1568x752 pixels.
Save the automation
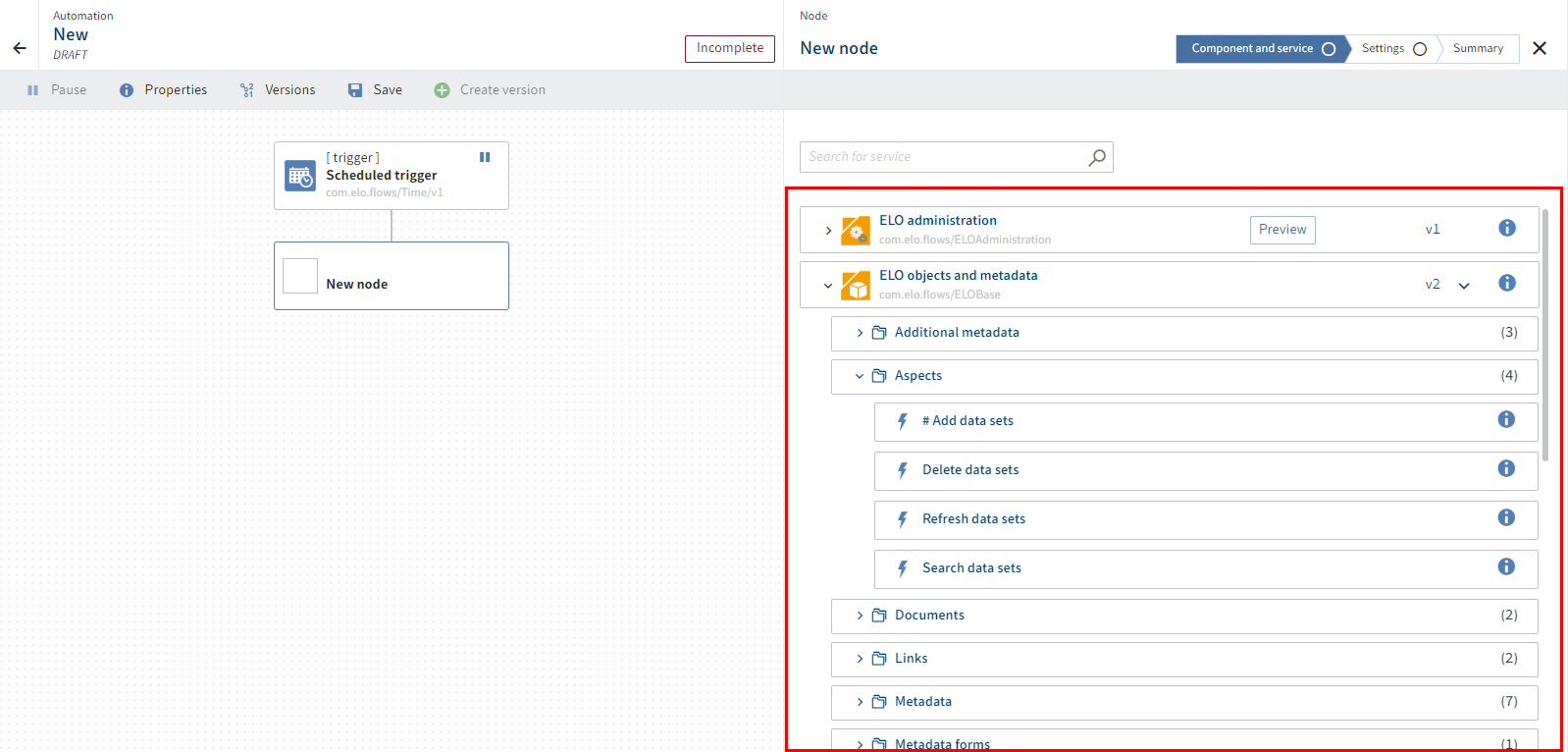[376, 89]
